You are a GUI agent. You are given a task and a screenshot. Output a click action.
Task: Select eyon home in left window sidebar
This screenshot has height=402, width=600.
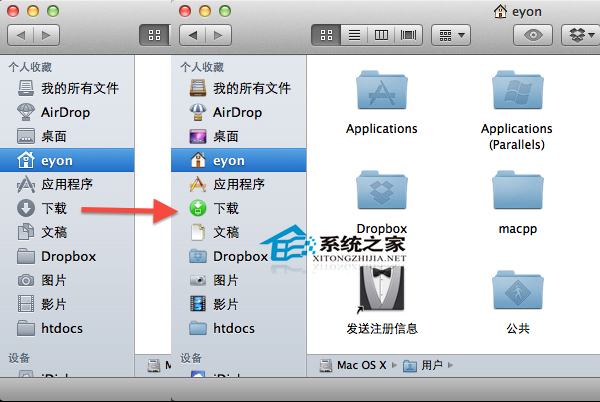pos(67,160)
